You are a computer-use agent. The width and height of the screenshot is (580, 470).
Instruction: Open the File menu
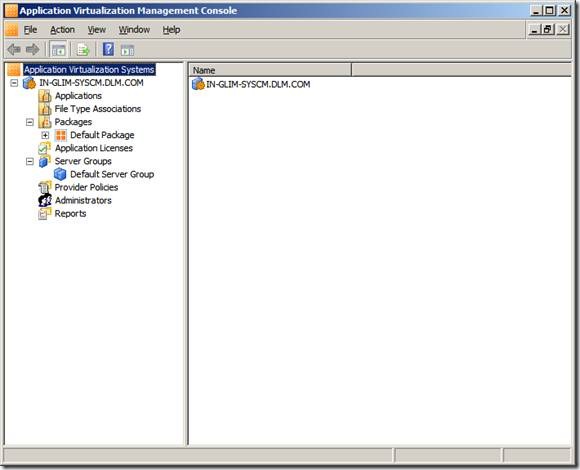[x=30, y=30]
